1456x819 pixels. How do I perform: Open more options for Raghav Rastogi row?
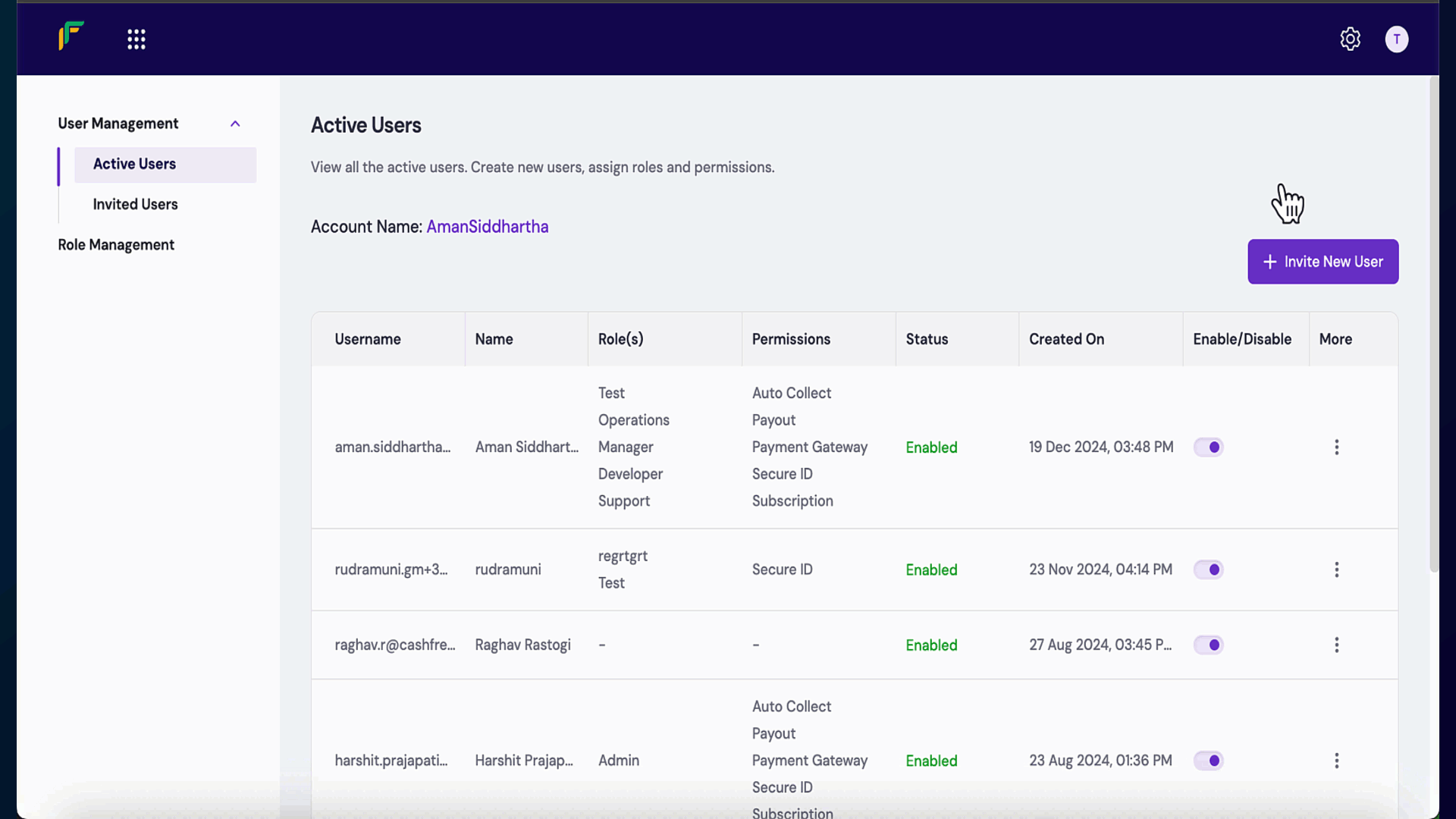coord(1336,645)
